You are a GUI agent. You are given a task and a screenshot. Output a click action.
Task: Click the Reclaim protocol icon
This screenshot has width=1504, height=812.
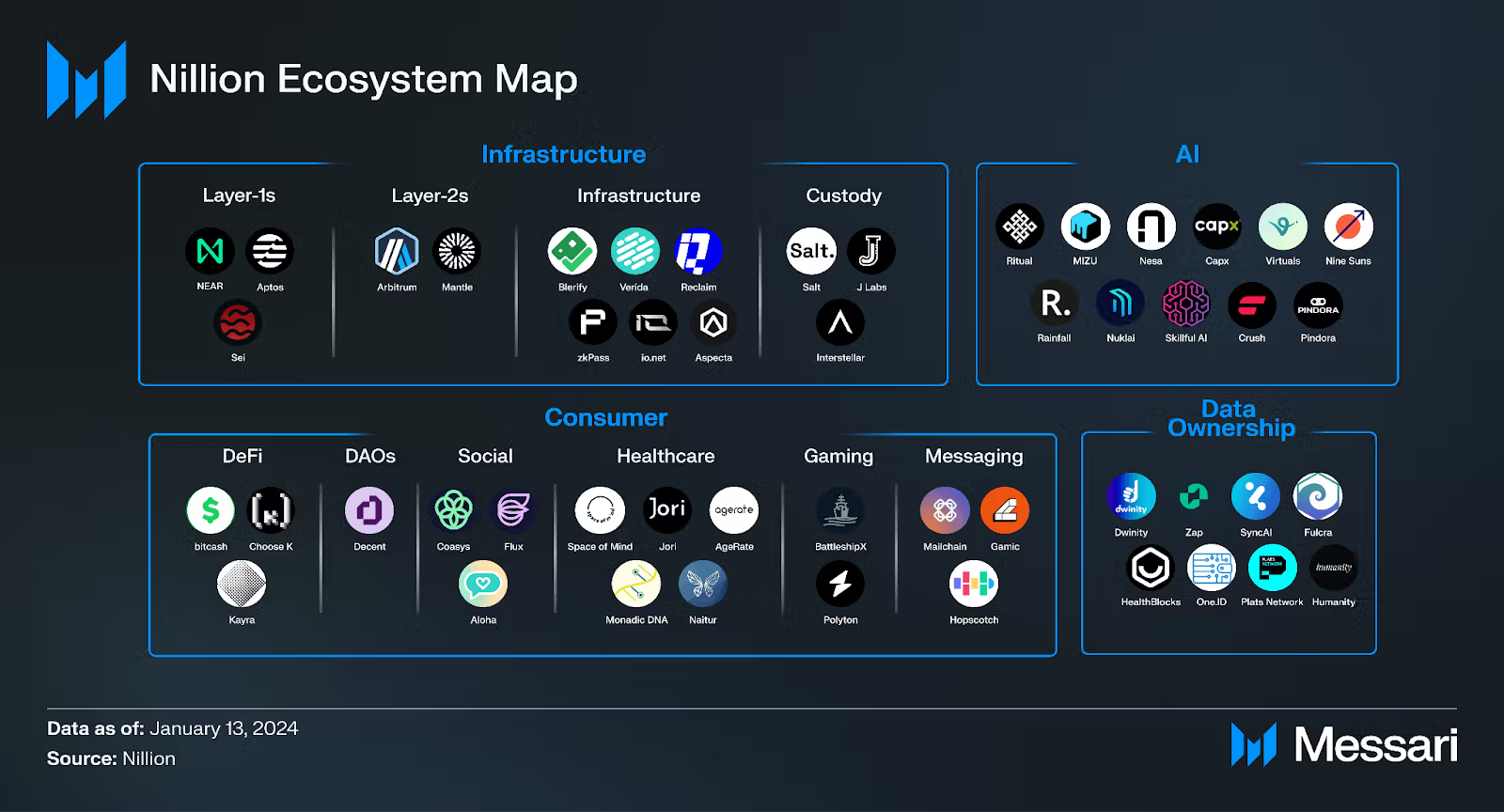pos(698,251)
